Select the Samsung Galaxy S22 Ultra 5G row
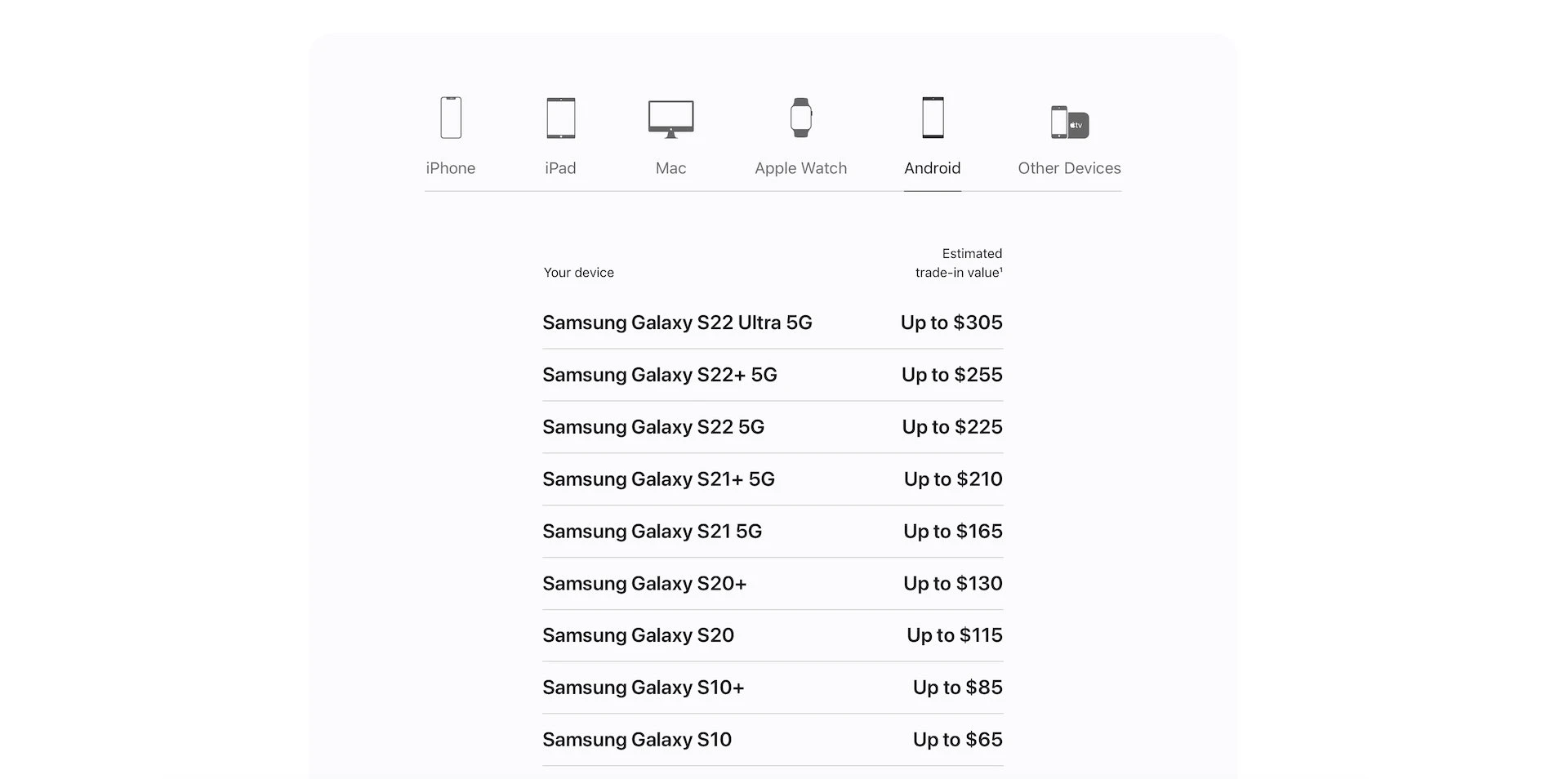 pyautogui.click(x=773, y=323)
